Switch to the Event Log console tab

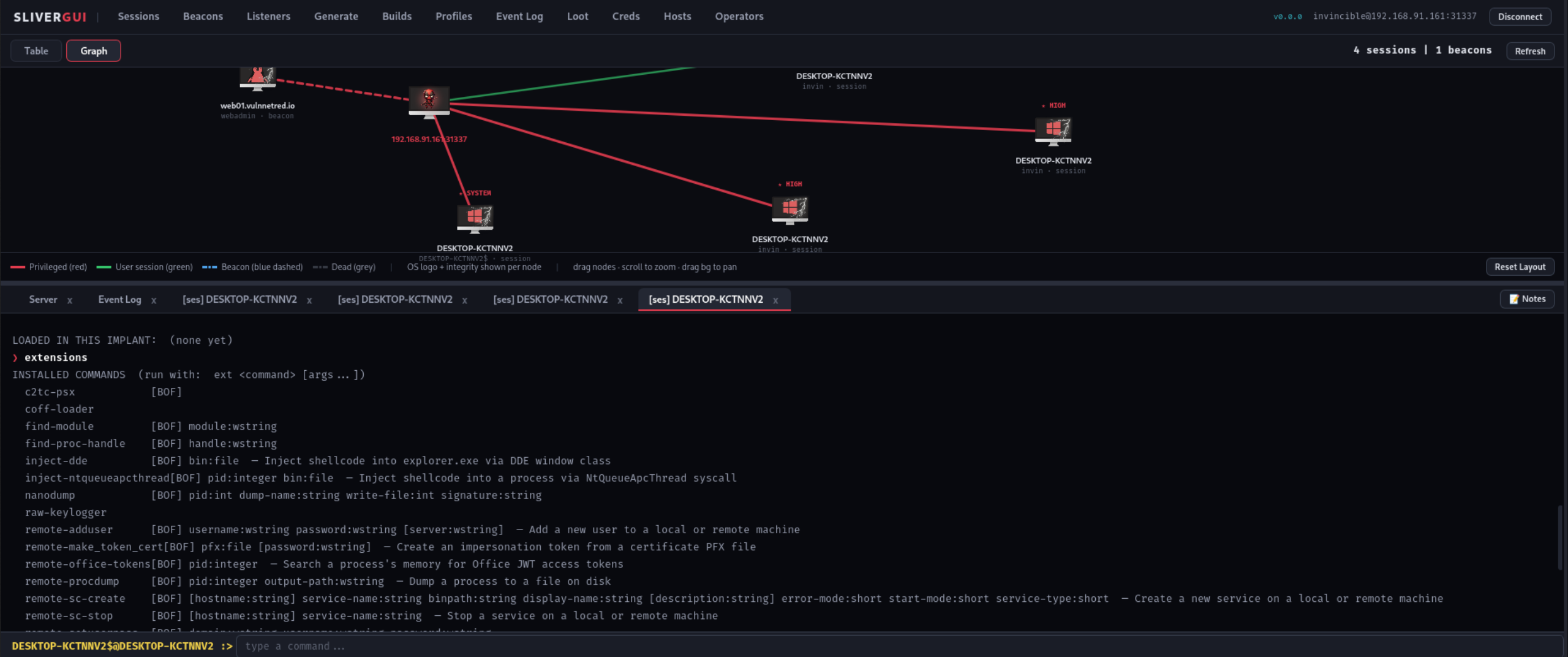coord(119,300)
